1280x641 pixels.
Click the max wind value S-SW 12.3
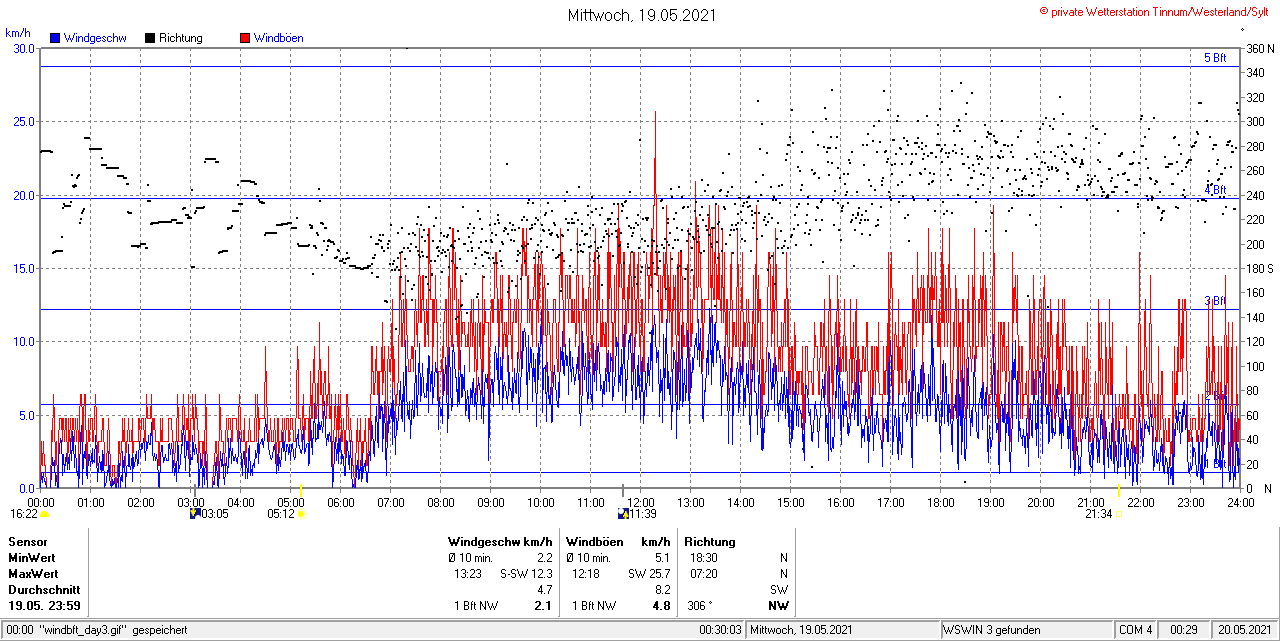526,574
